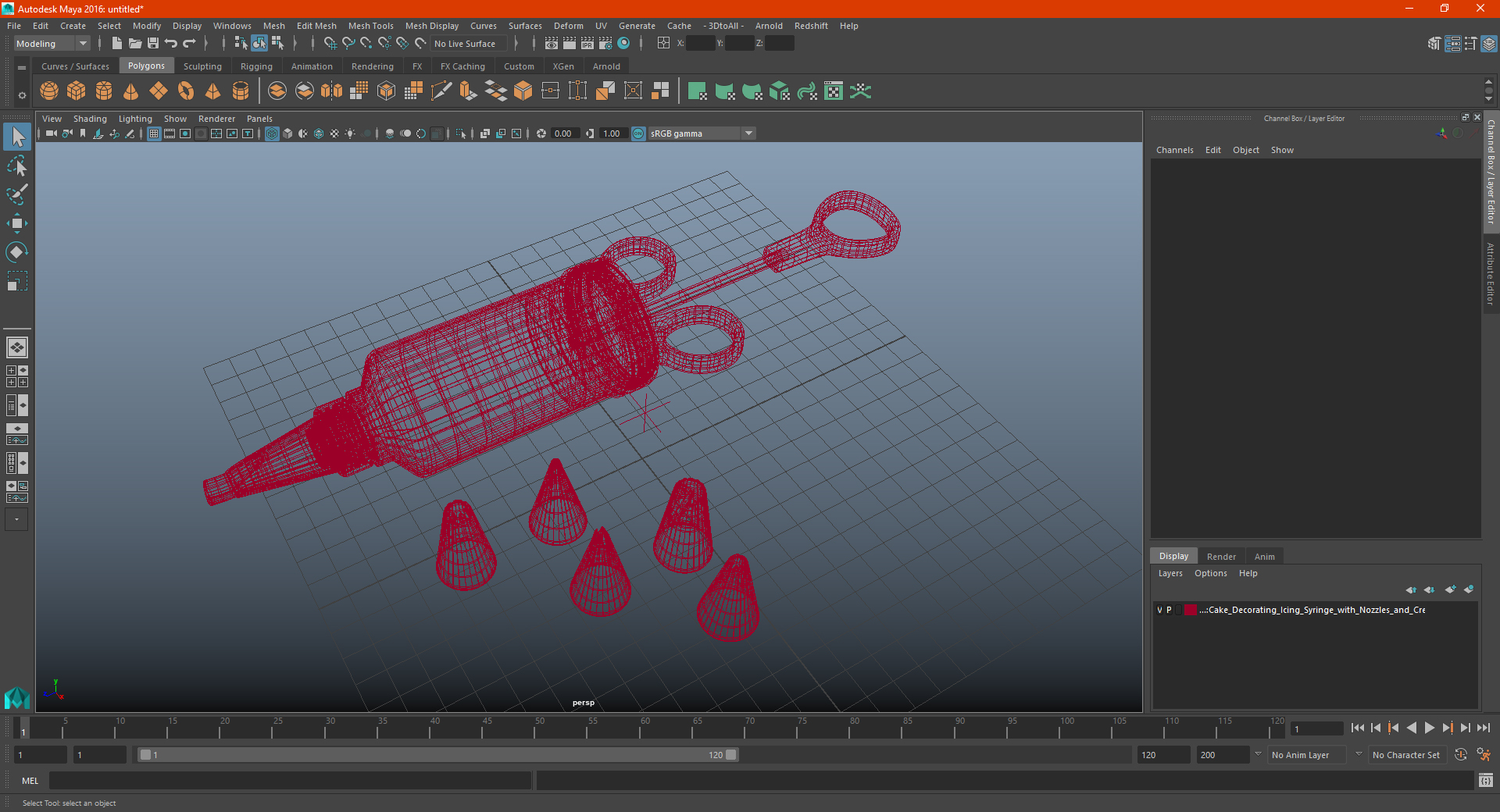The width and height of the screenshot is (1500, 812).
Task: Toggle the color management ON button
Action: (638, 134)
